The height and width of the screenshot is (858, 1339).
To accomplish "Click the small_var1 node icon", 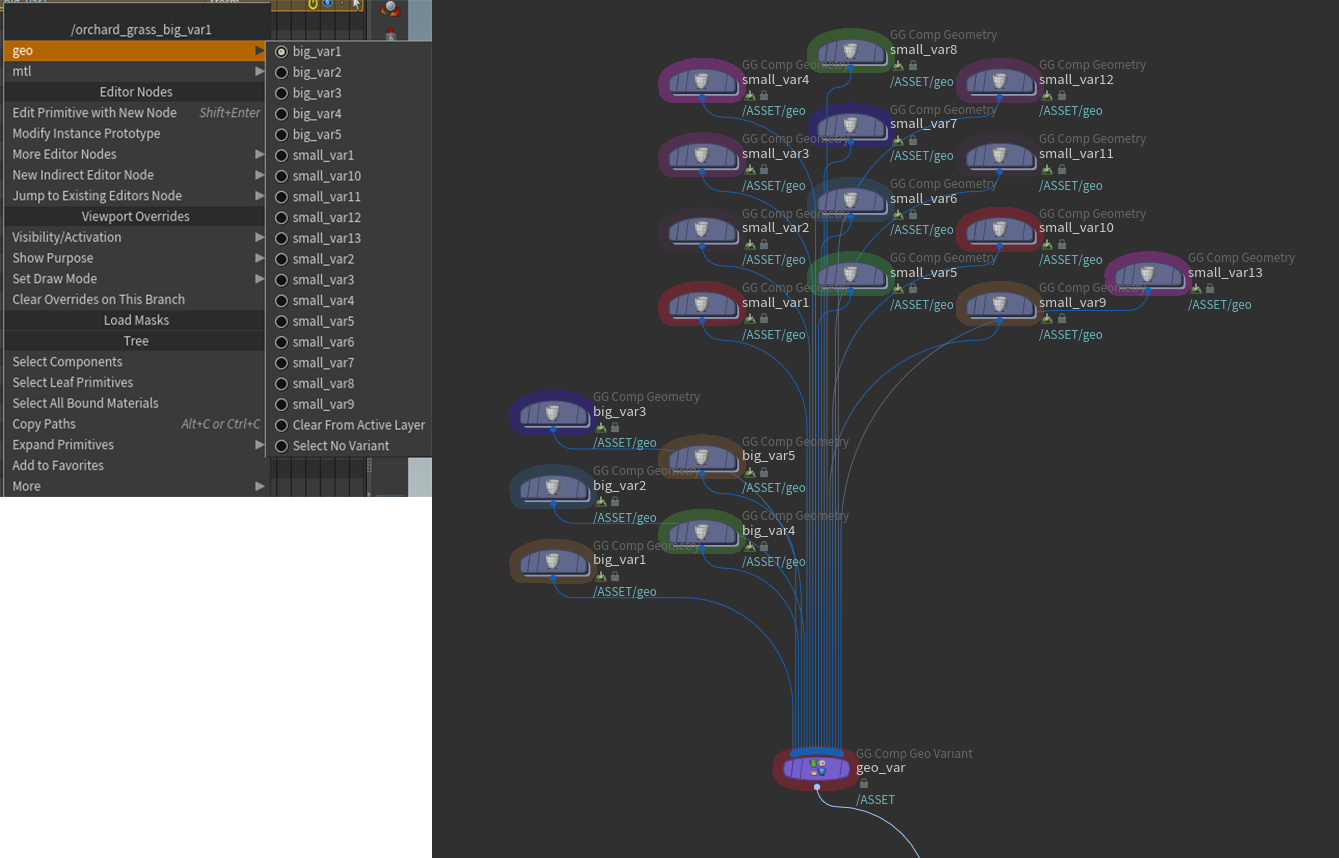I will [701, 304].
